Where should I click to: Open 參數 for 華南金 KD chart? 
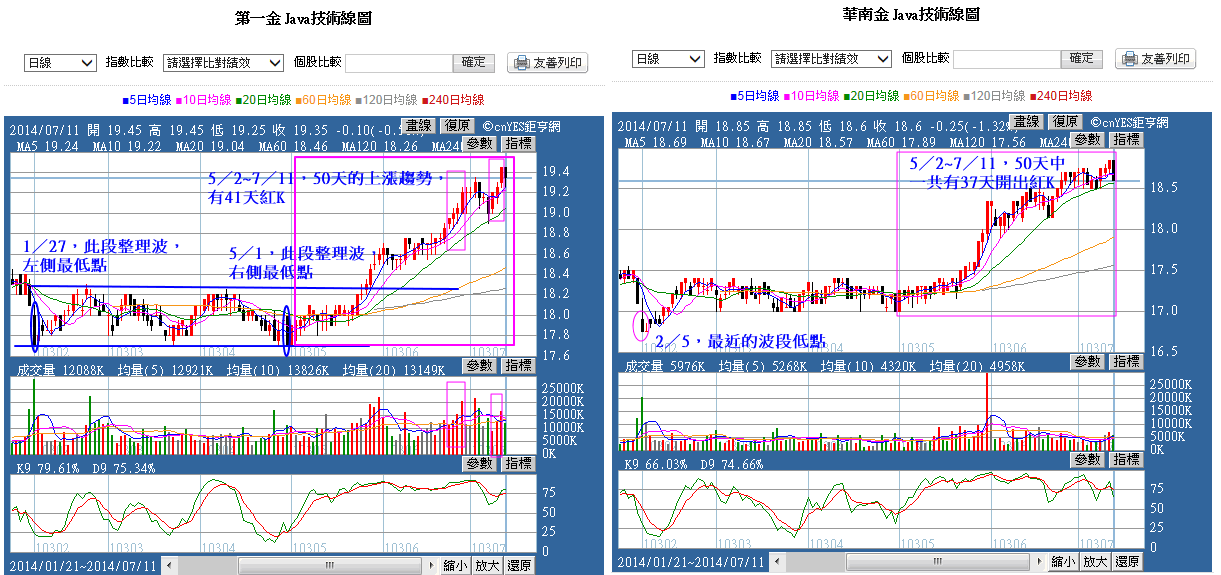[x=1088, y=459]
